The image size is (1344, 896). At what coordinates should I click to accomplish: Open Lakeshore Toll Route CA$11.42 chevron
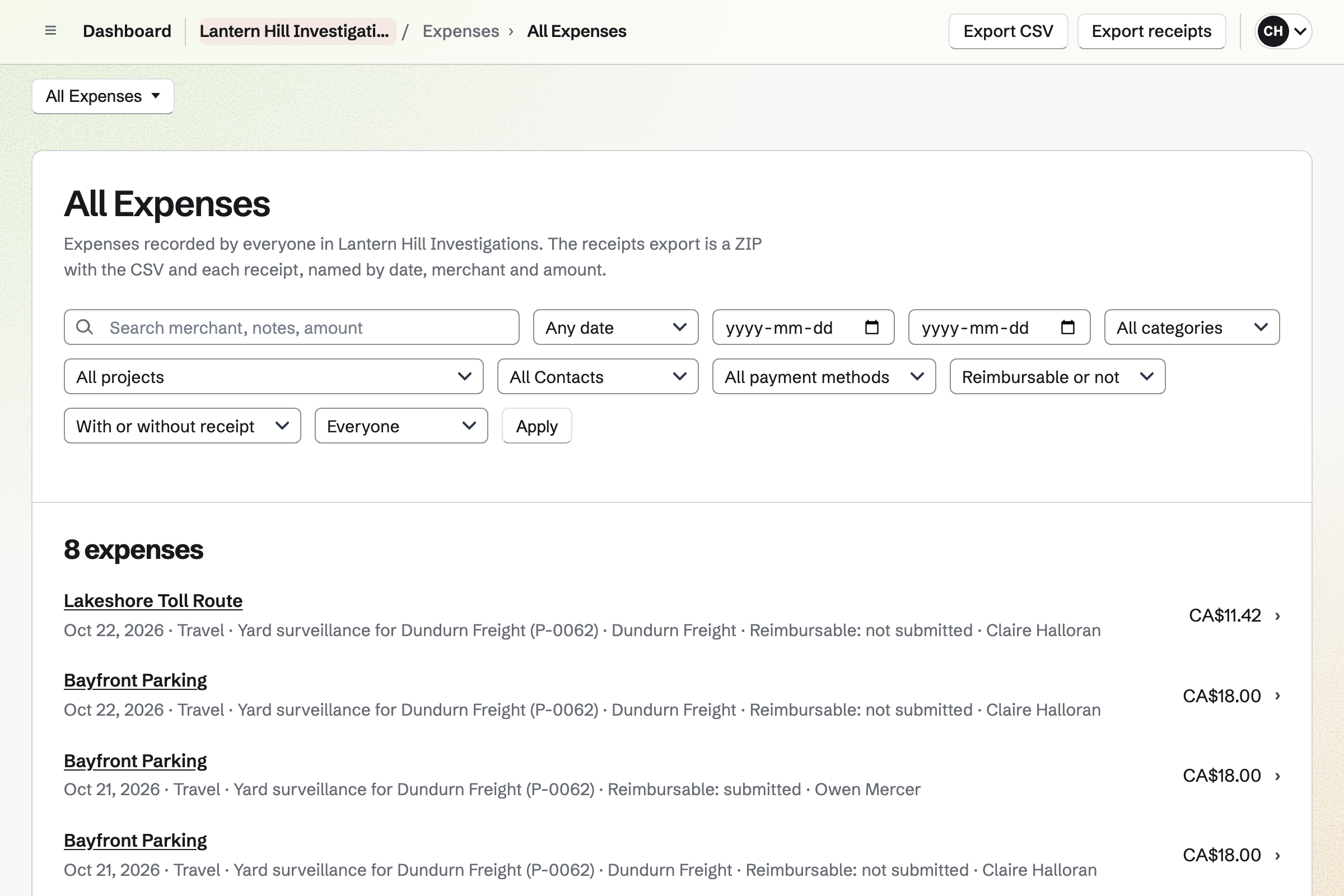1278,615
